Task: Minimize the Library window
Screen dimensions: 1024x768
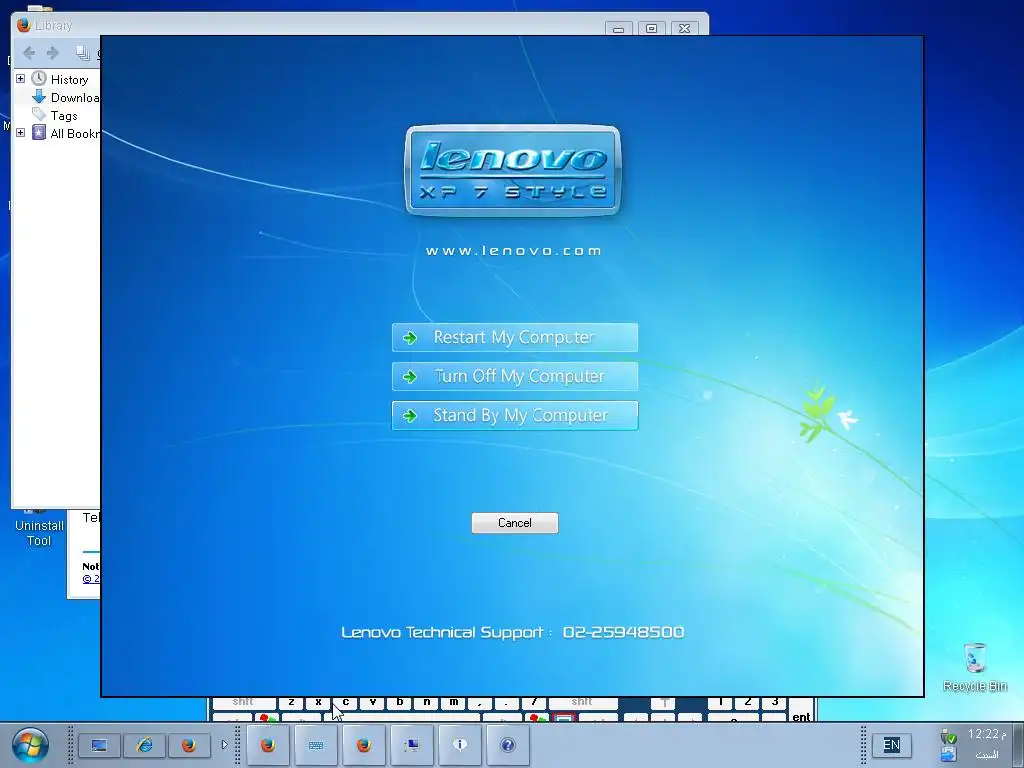Action: pyautogui.click(x=618, y=29)
